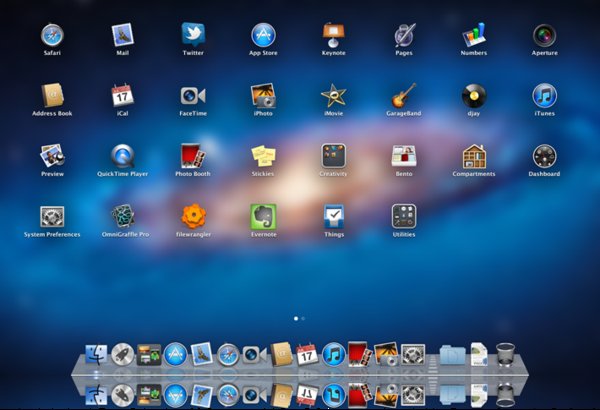Expand the Utilities folder
This screenshot has width=600, height=410.
404,216
